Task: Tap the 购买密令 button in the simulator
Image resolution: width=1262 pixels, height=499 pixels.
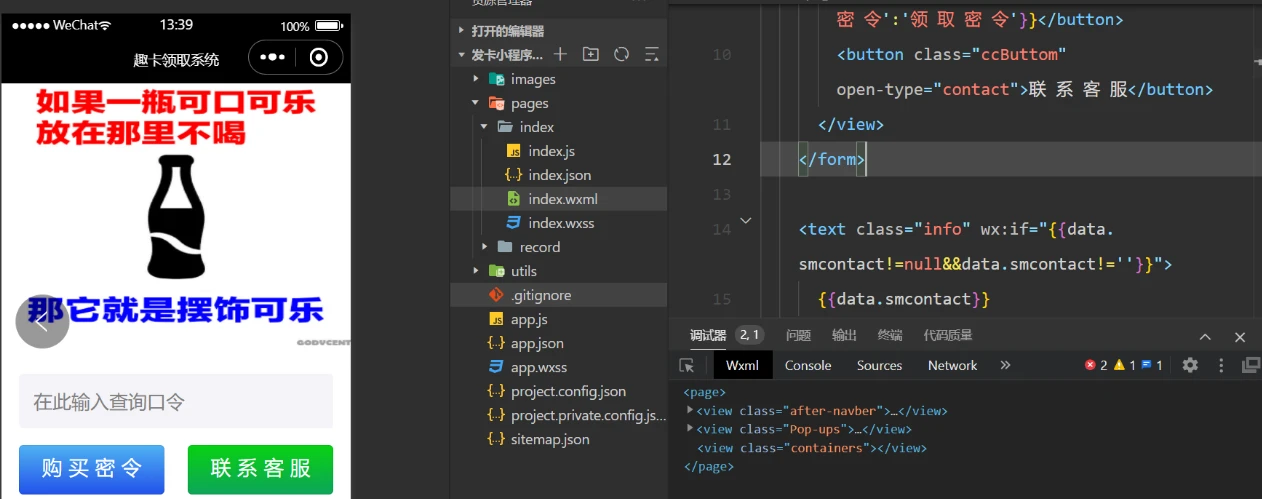Action: coord(91,469)
